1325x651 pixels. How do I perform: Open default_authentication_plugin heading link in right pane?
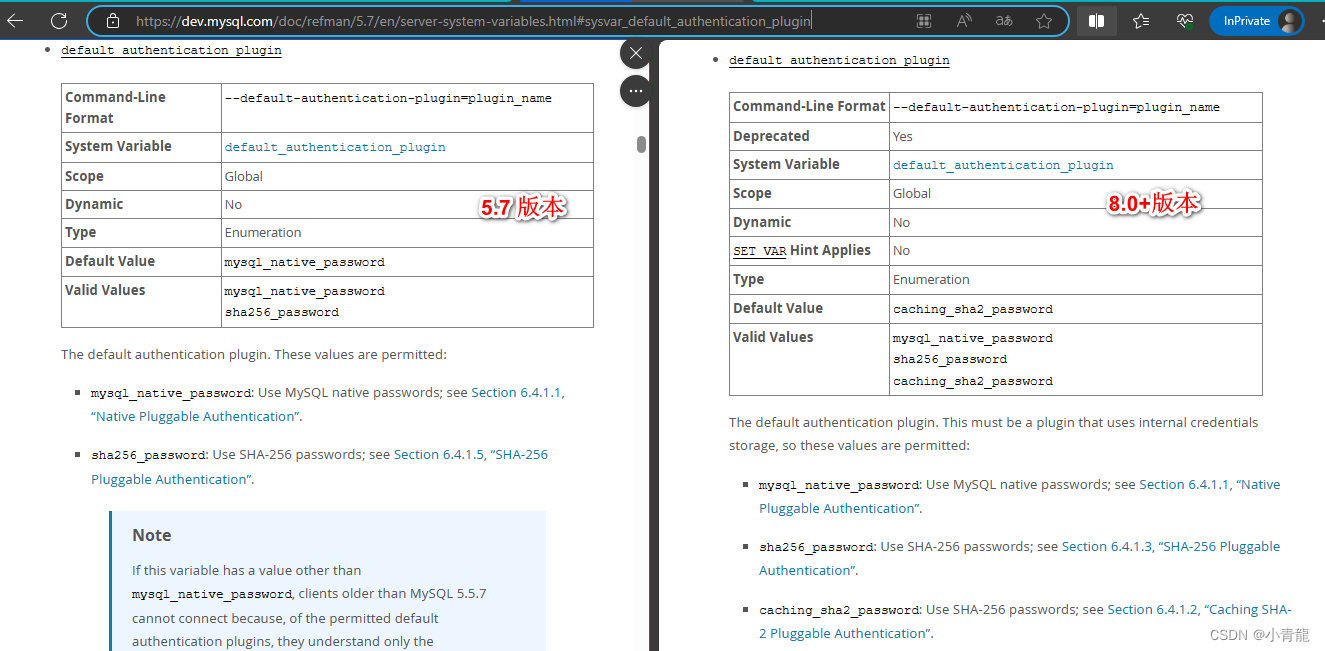839,60
